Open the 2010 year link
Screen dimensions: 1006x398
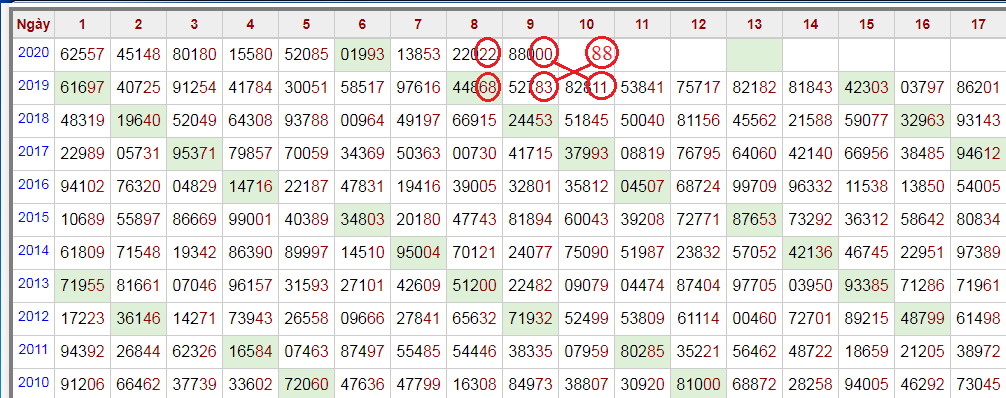[34, 382]
